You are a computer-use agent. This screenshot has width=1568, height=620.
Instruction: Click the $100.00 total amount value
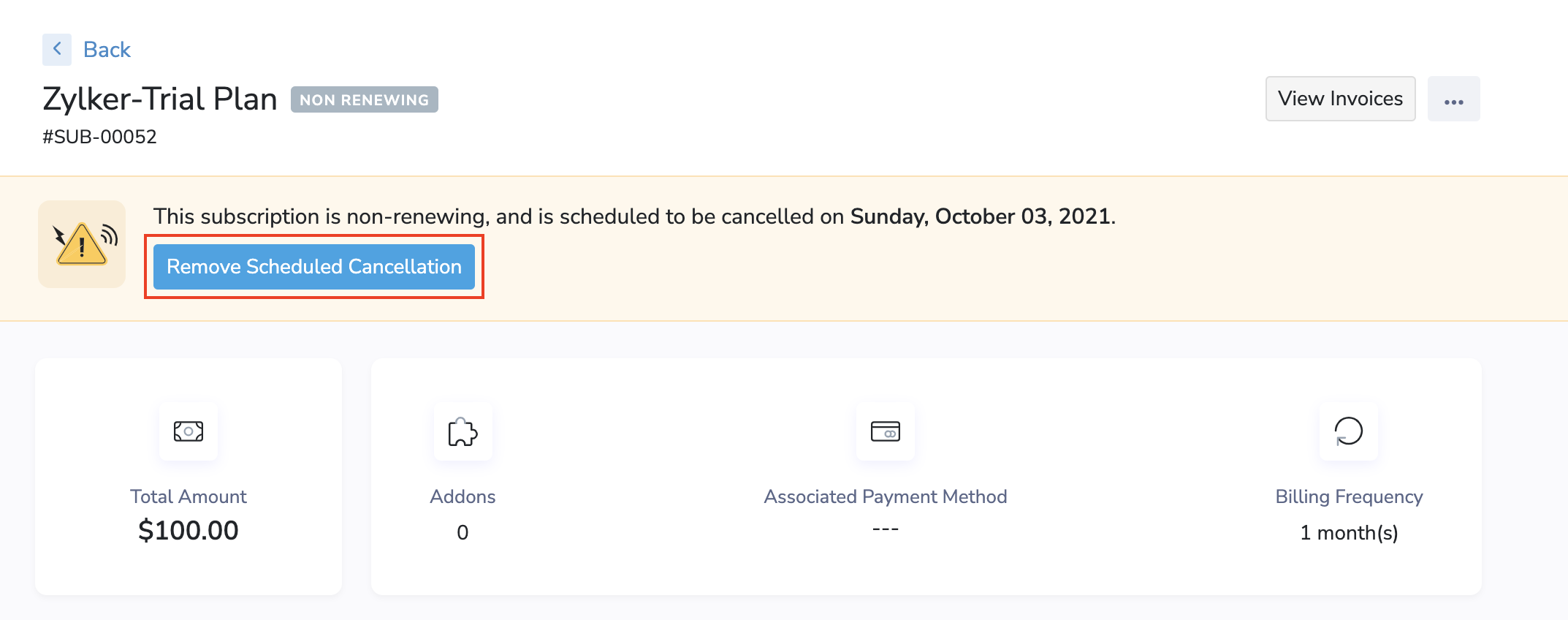coord(189,531)
